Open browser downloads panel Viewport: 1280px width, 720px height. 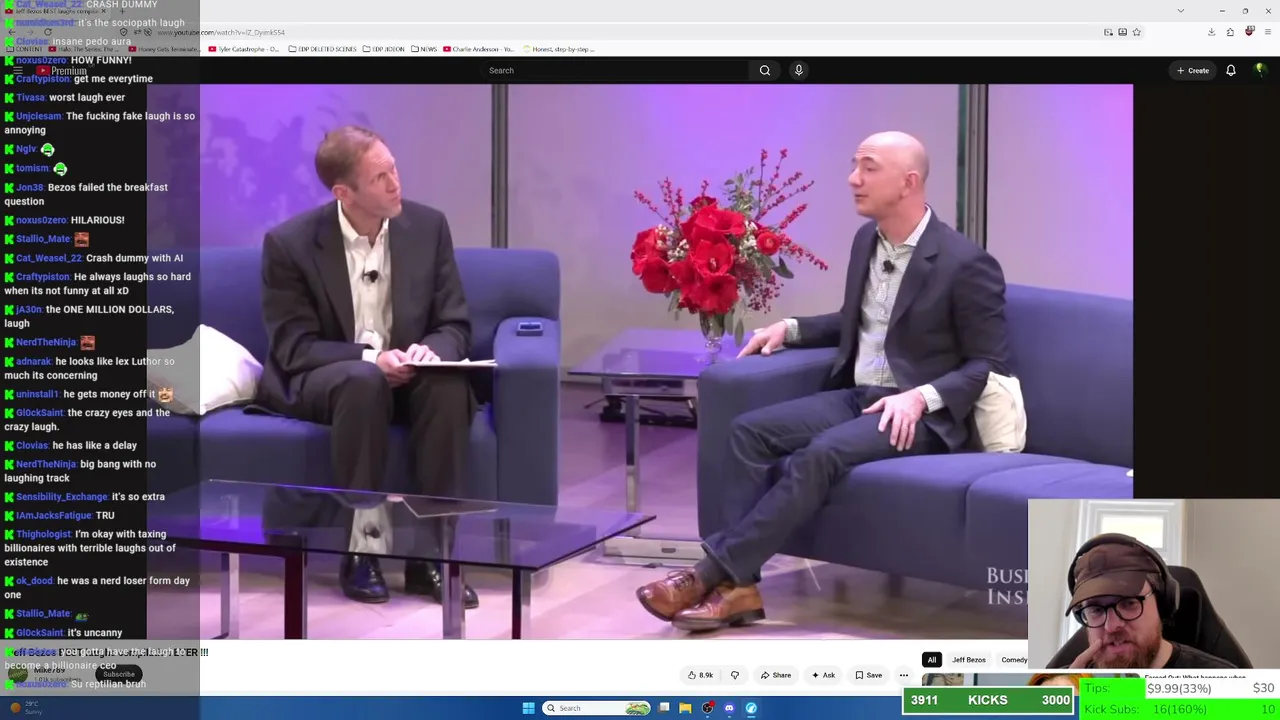click(1211, 32)
